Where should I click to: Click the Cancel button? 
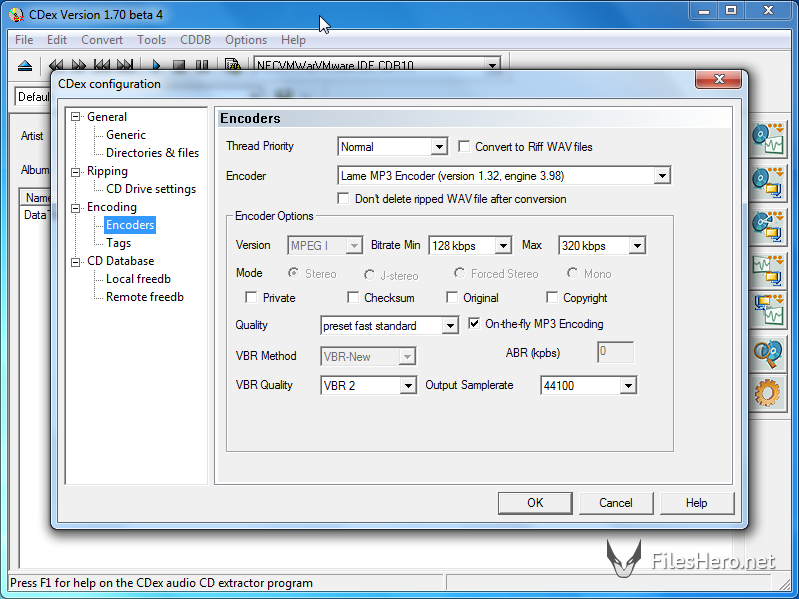616,503
